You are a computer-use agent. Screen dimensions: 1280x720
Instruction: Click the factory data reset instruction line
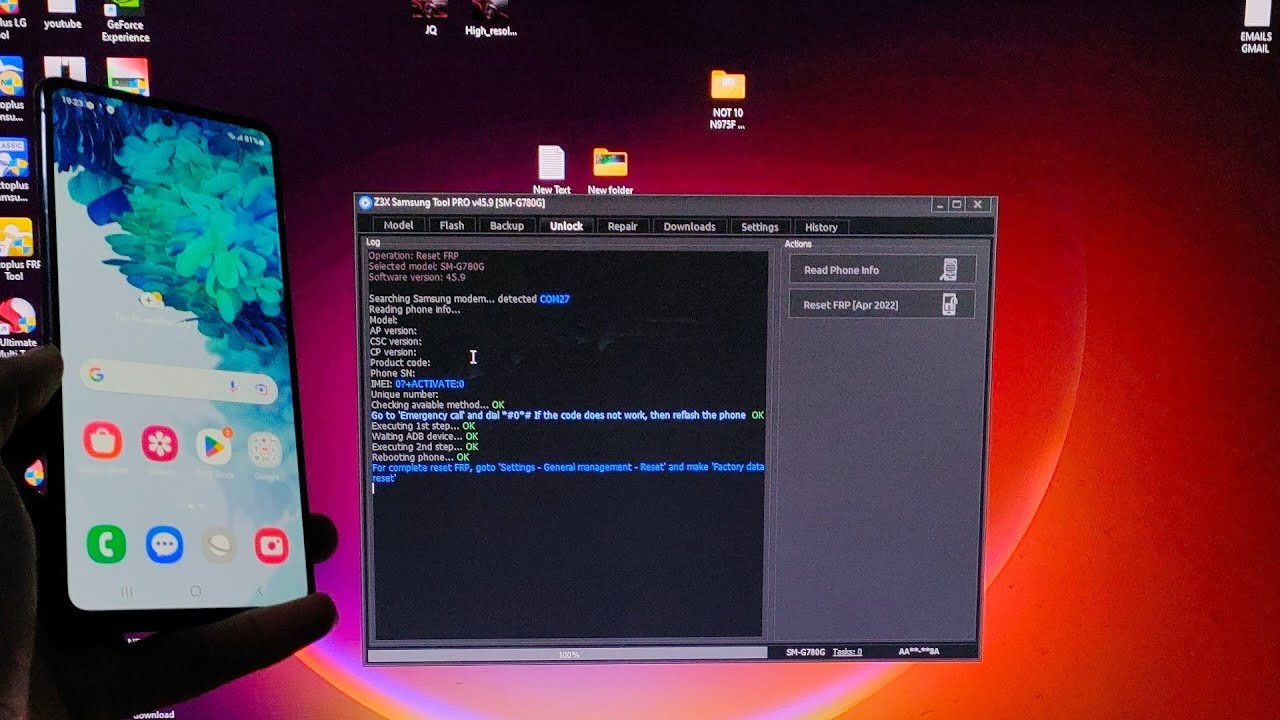tap(567, 473)
